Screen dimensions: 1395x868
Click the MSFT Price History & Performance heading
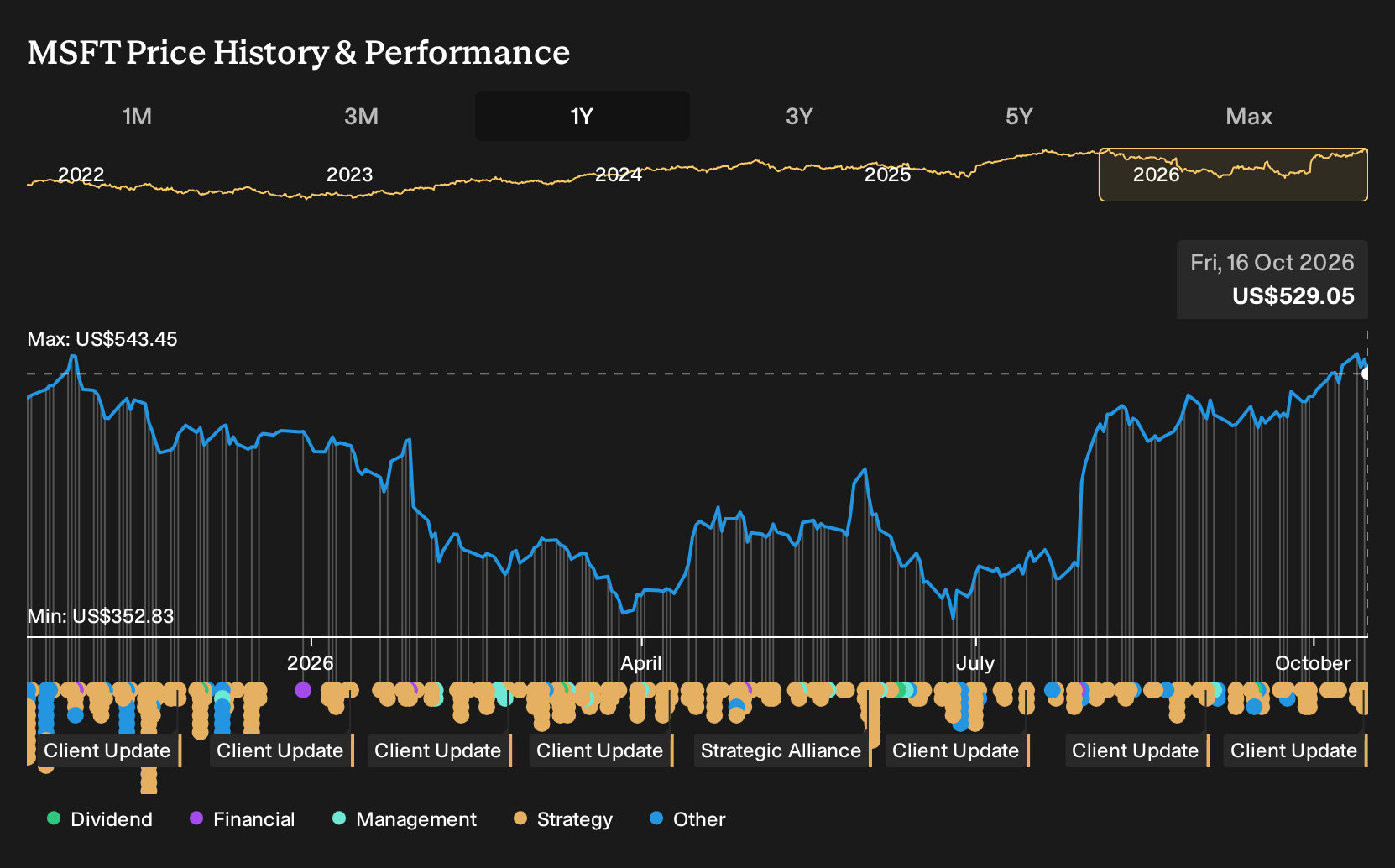(x=299, y=52)
